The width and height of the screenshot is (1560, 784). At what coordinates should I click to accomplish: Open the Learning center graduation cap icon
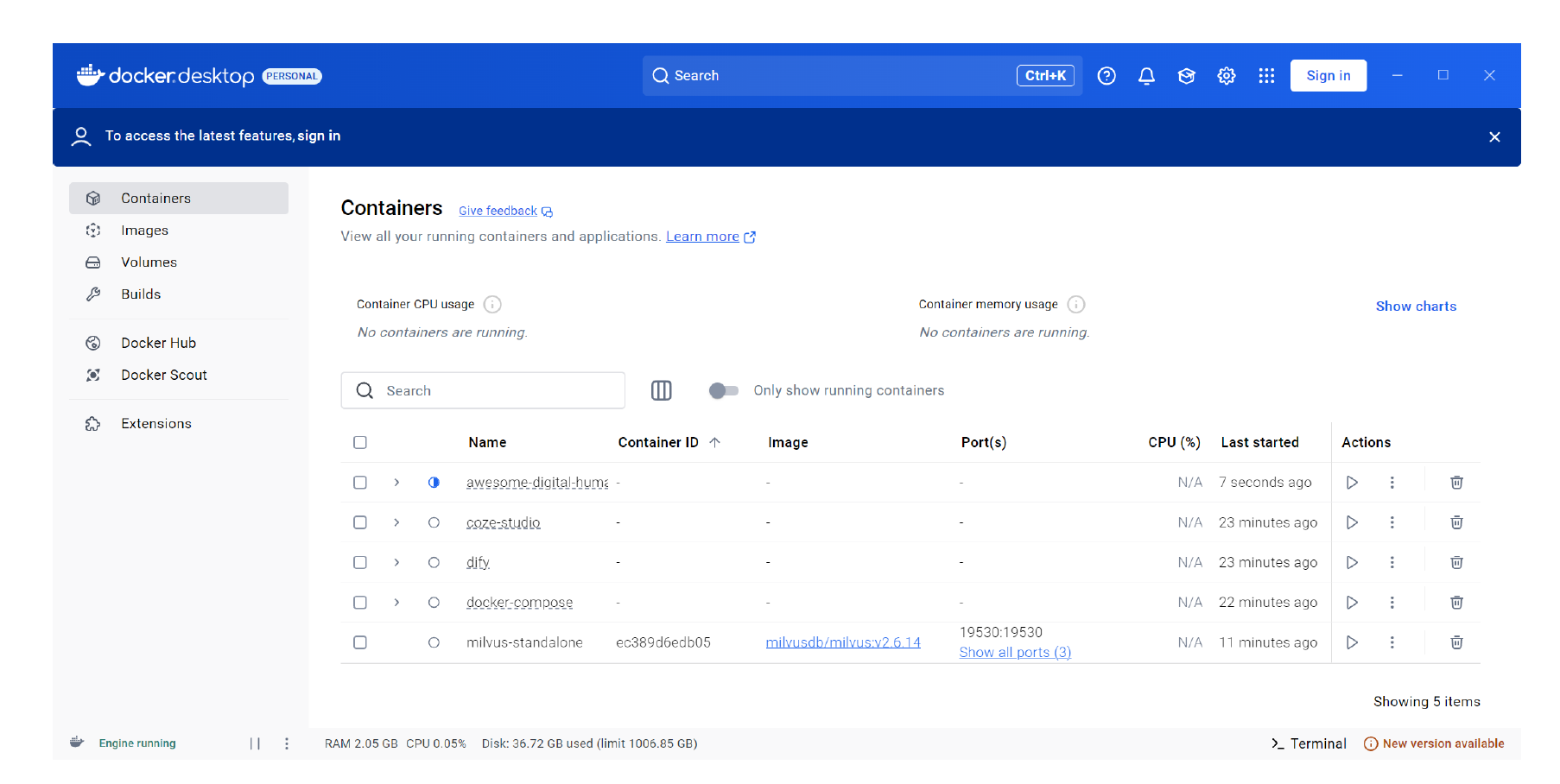1186,76
